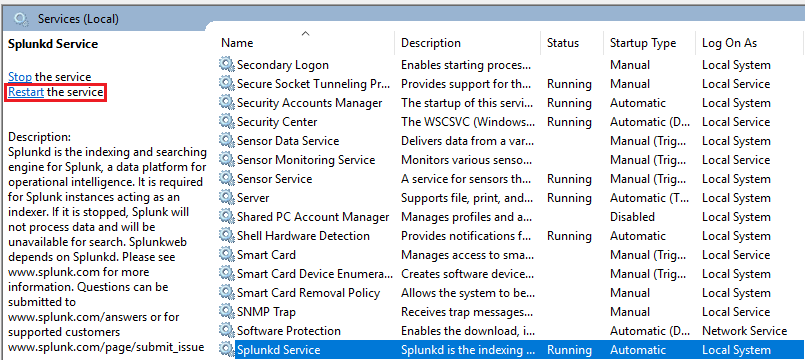Select the Smart Card service name
This screenshot has height=360, width=805.
point(266,255)
